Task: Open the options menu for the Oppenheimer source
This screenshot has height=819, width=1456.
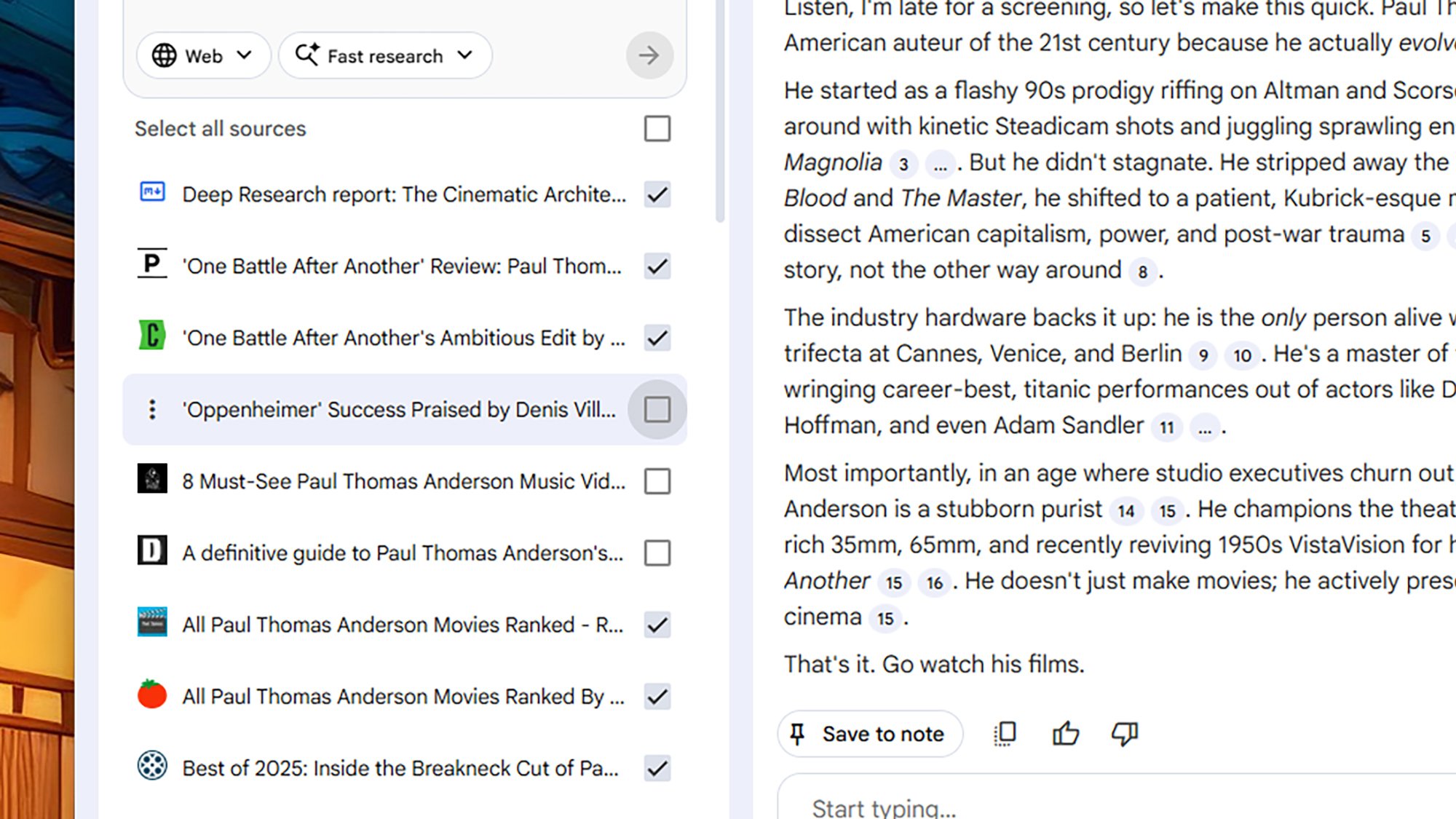Action: coord(151,410)
